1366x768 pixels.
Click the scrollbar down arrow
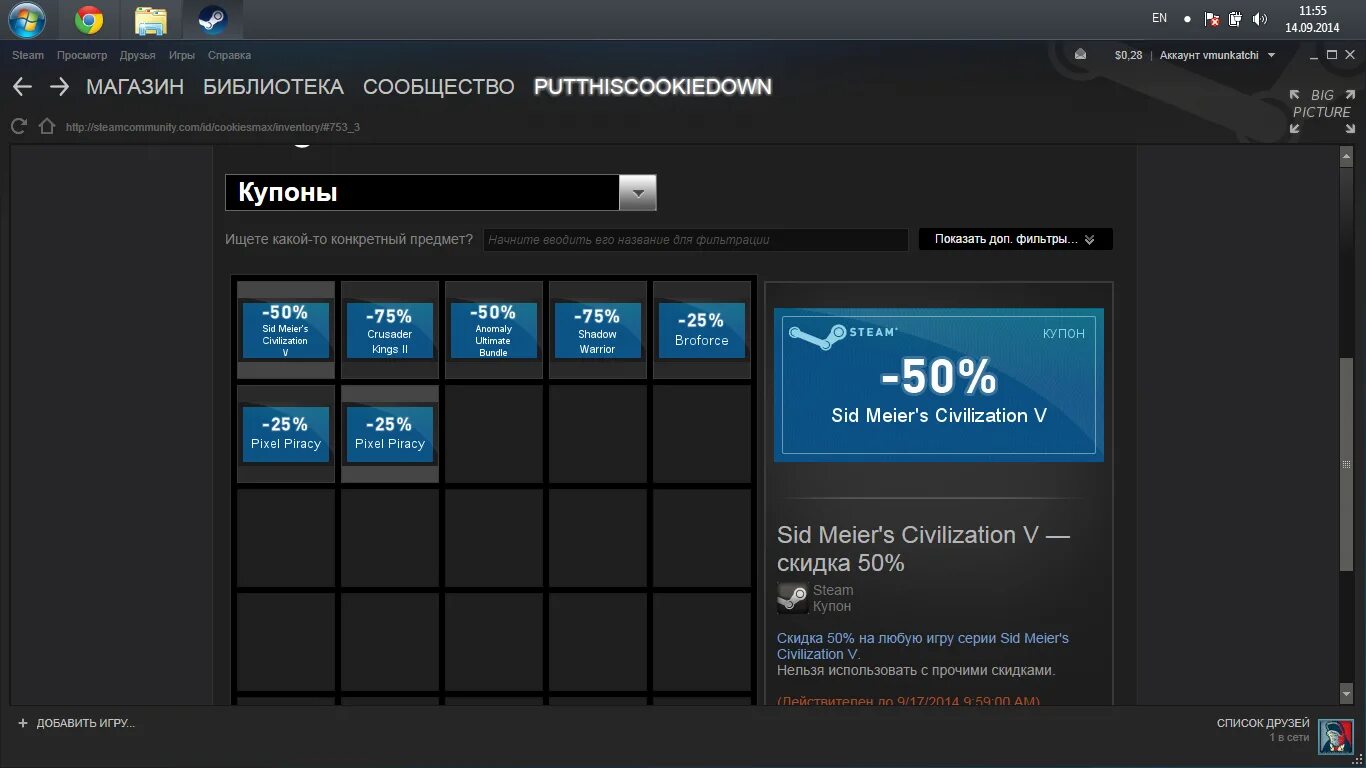click(x=1346, y=693)
